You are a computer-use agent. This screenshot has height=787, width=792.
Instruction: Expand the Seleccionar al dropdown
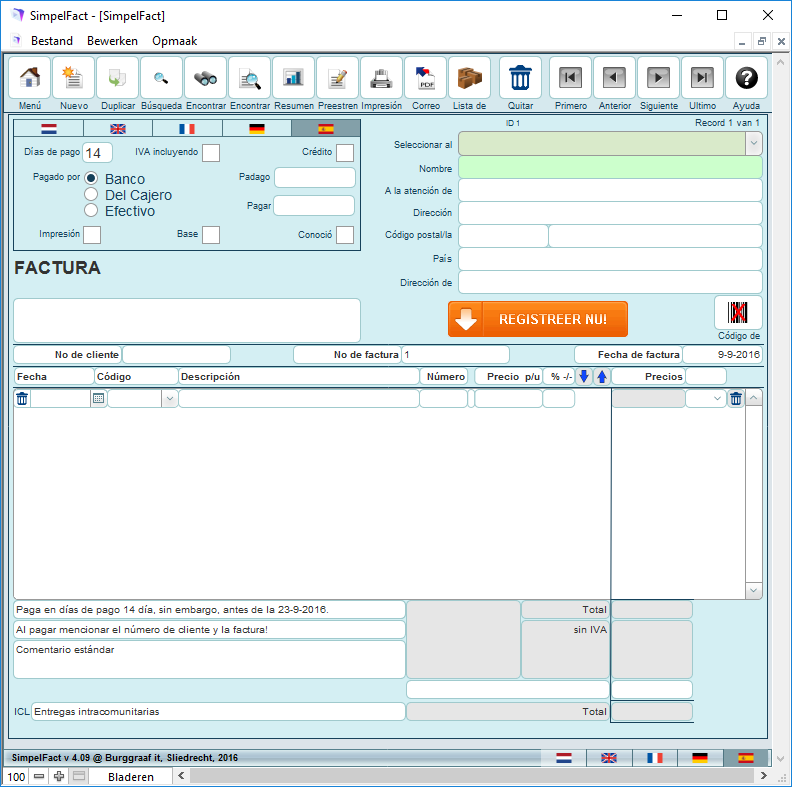point(753,144)
